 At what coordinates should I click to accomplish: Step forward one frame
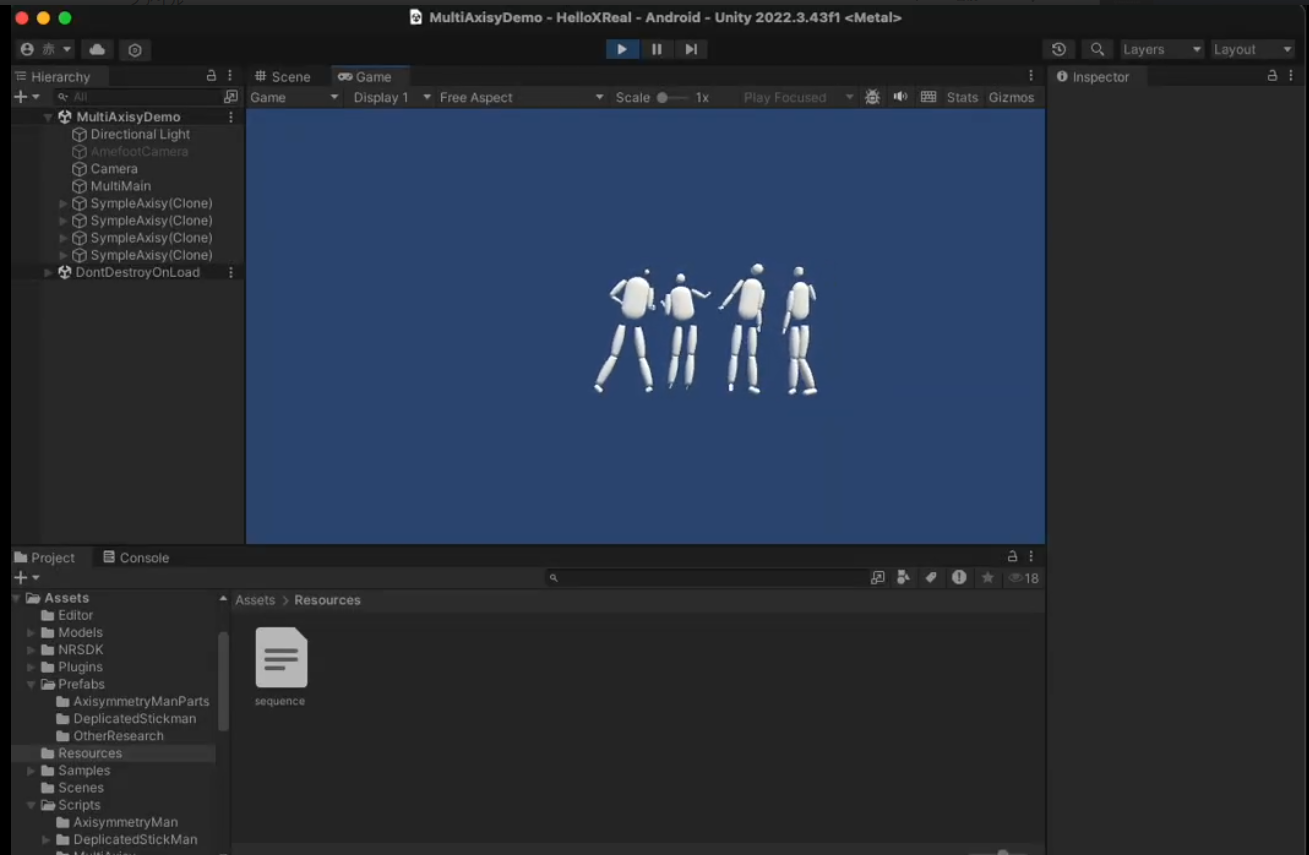pos(691,49)
